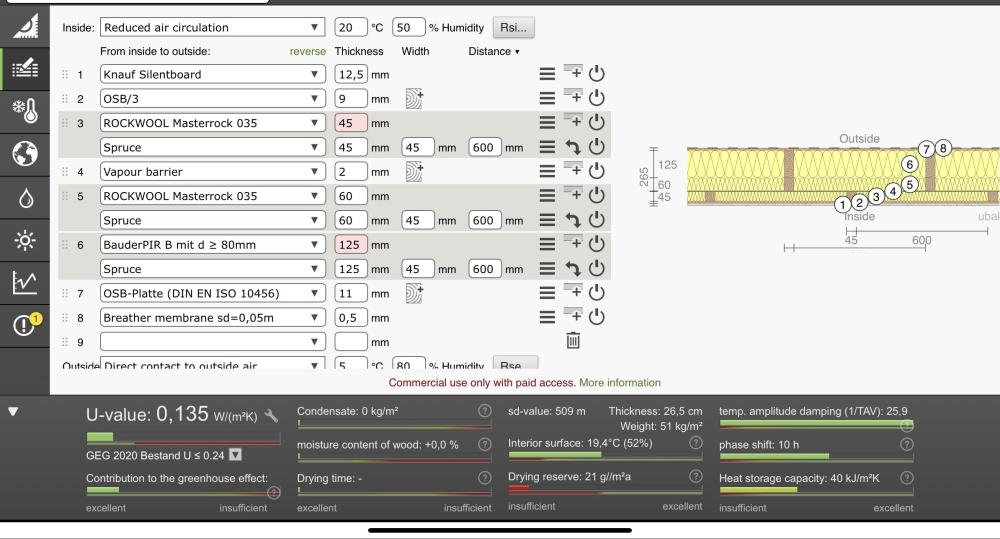This screenshot has width=1000, height=539.
Task: Open Vapour barrier material dropdown
Action: [x=212, y=171]
